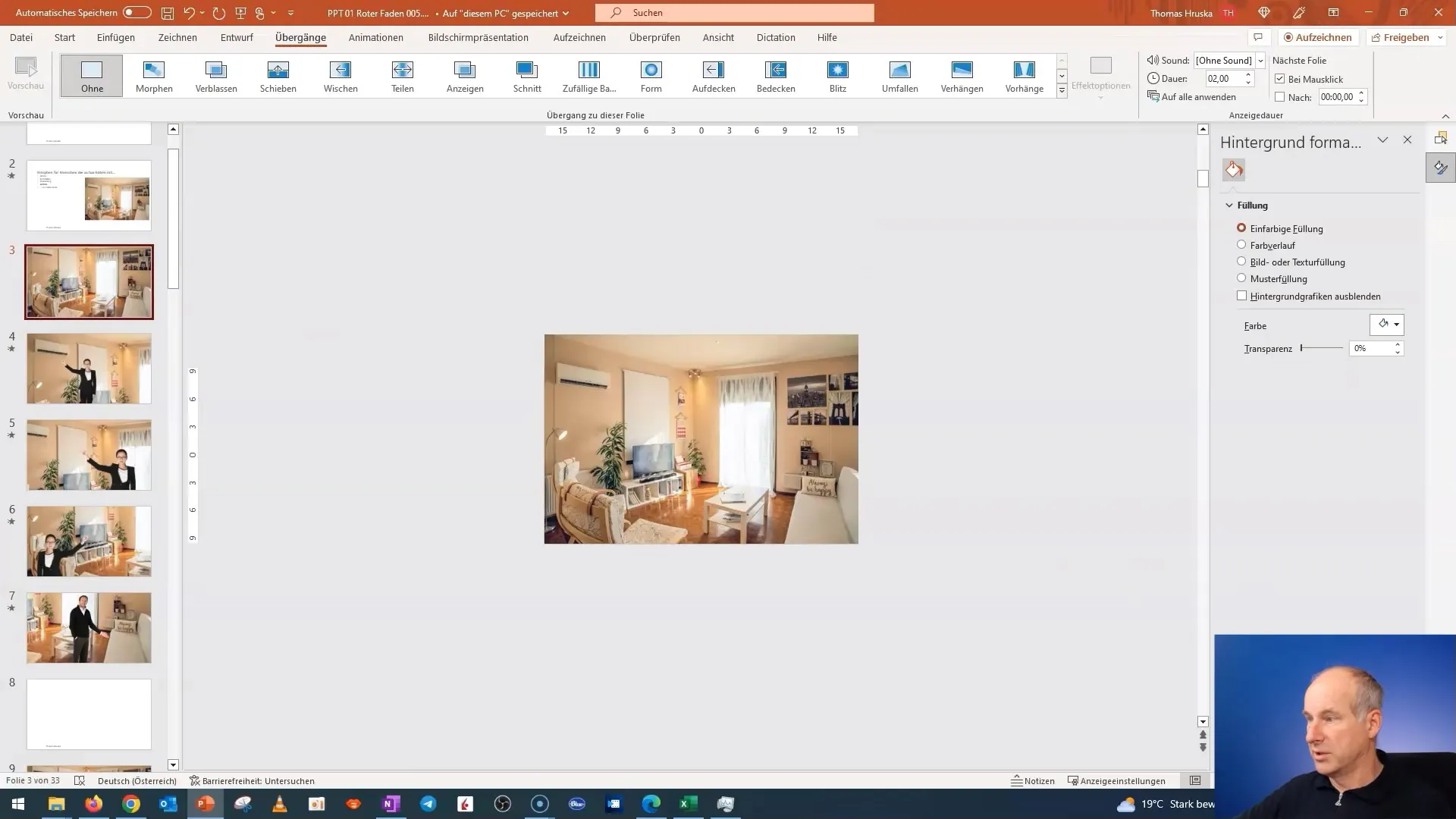Screen dimensions: 1456x819
Task: Uncheck the Bei Mausklick checkbox
Action: coord(1280,79)
